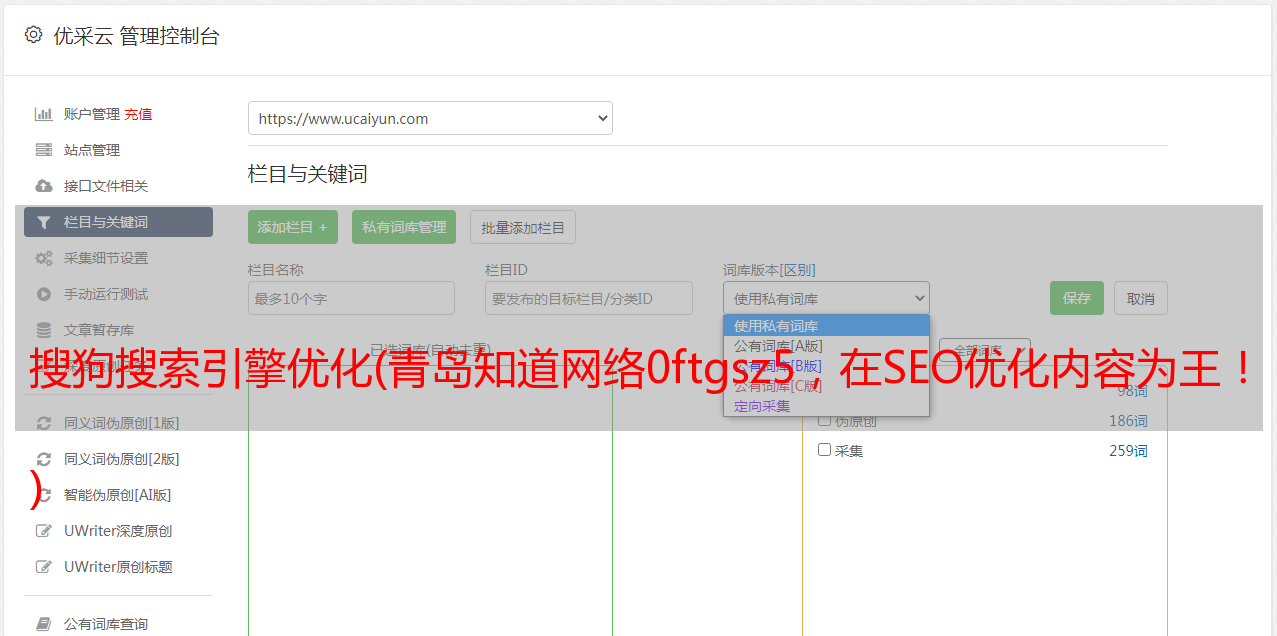Open 同义词伪原创[2版] in the sidebar

point(122,459)
